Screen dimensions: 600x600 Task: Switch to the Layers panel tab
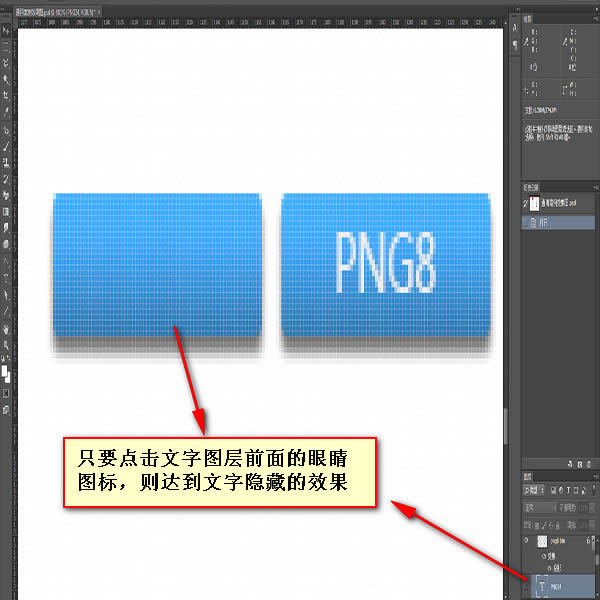[x=528, y=477]
